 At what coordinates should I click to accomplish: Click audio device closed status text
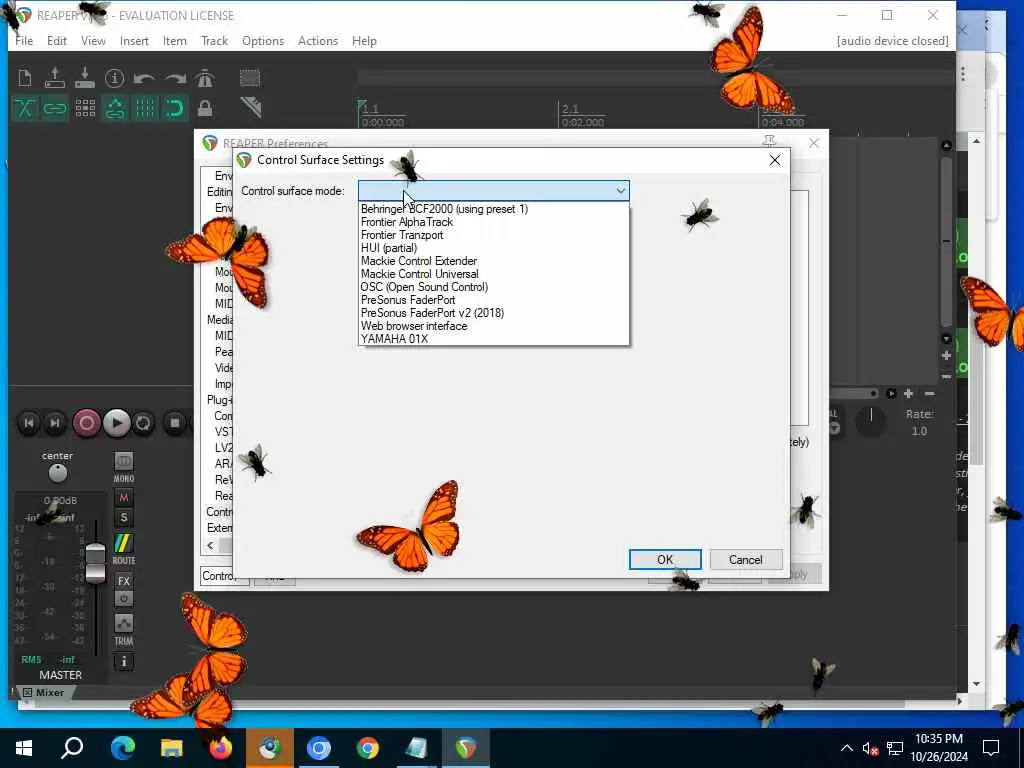(892, 40)
